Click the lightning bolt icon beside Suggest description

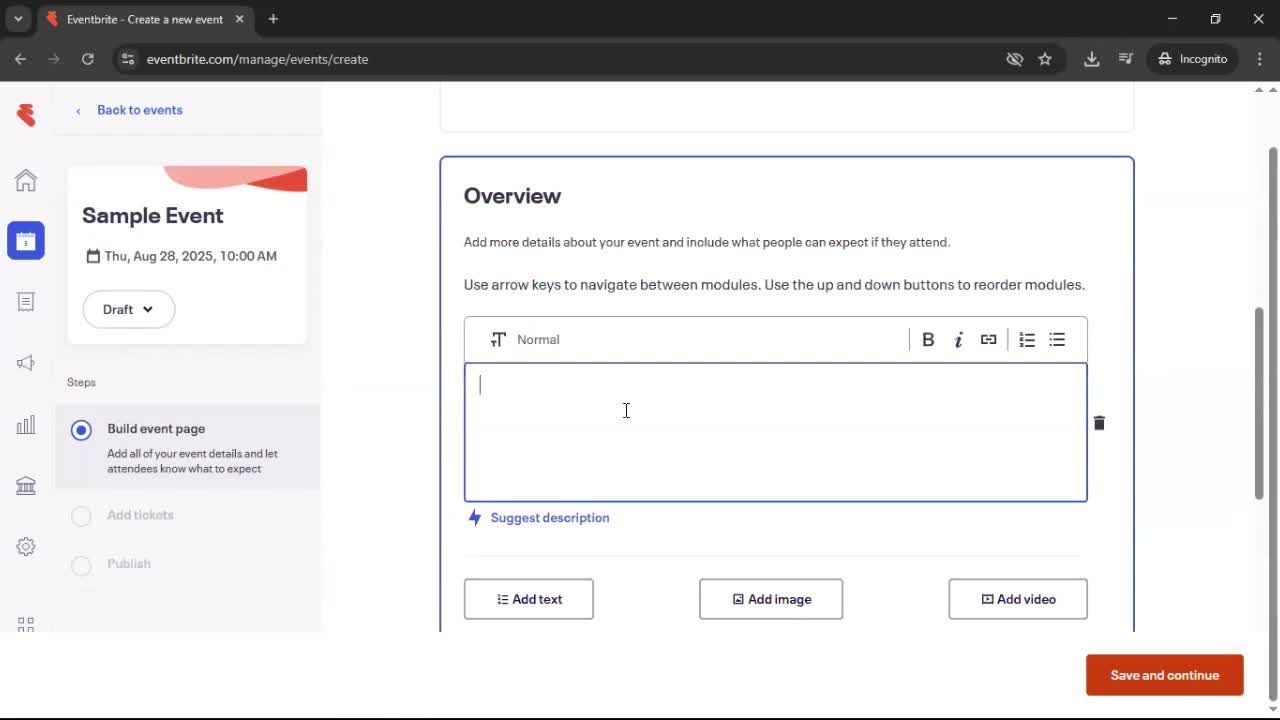pos(475,517)
